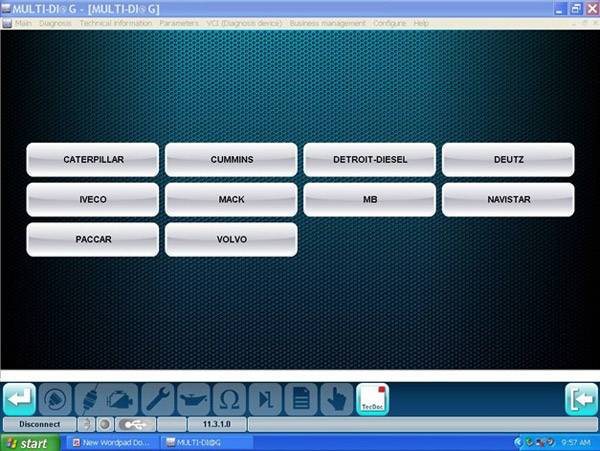Viewport: 600px width, 451px height.
Task: Select the CATERPILLAR brand button
Action: coord(92,159)
